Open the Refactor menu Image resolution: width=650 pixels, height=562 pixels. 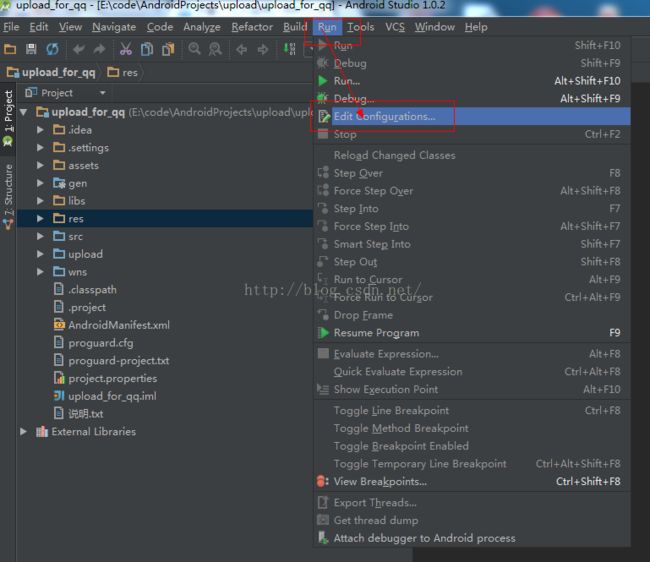point(252,27)
